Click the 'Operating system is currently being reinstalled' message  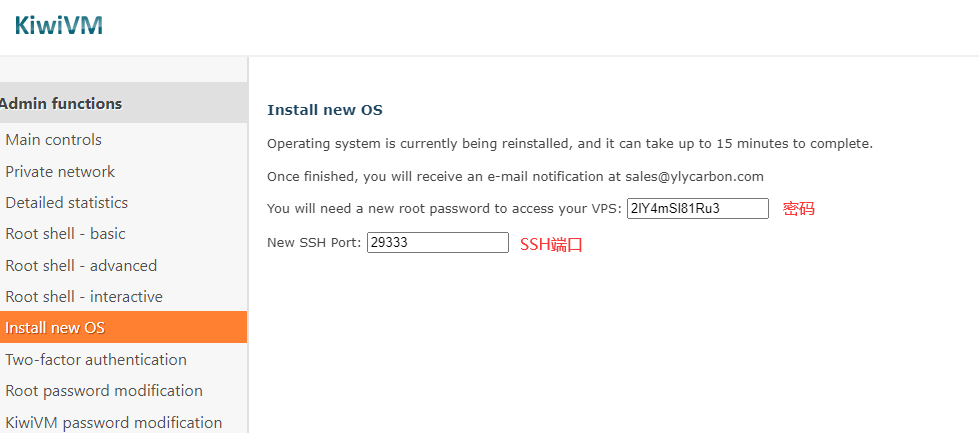[570, 143]
